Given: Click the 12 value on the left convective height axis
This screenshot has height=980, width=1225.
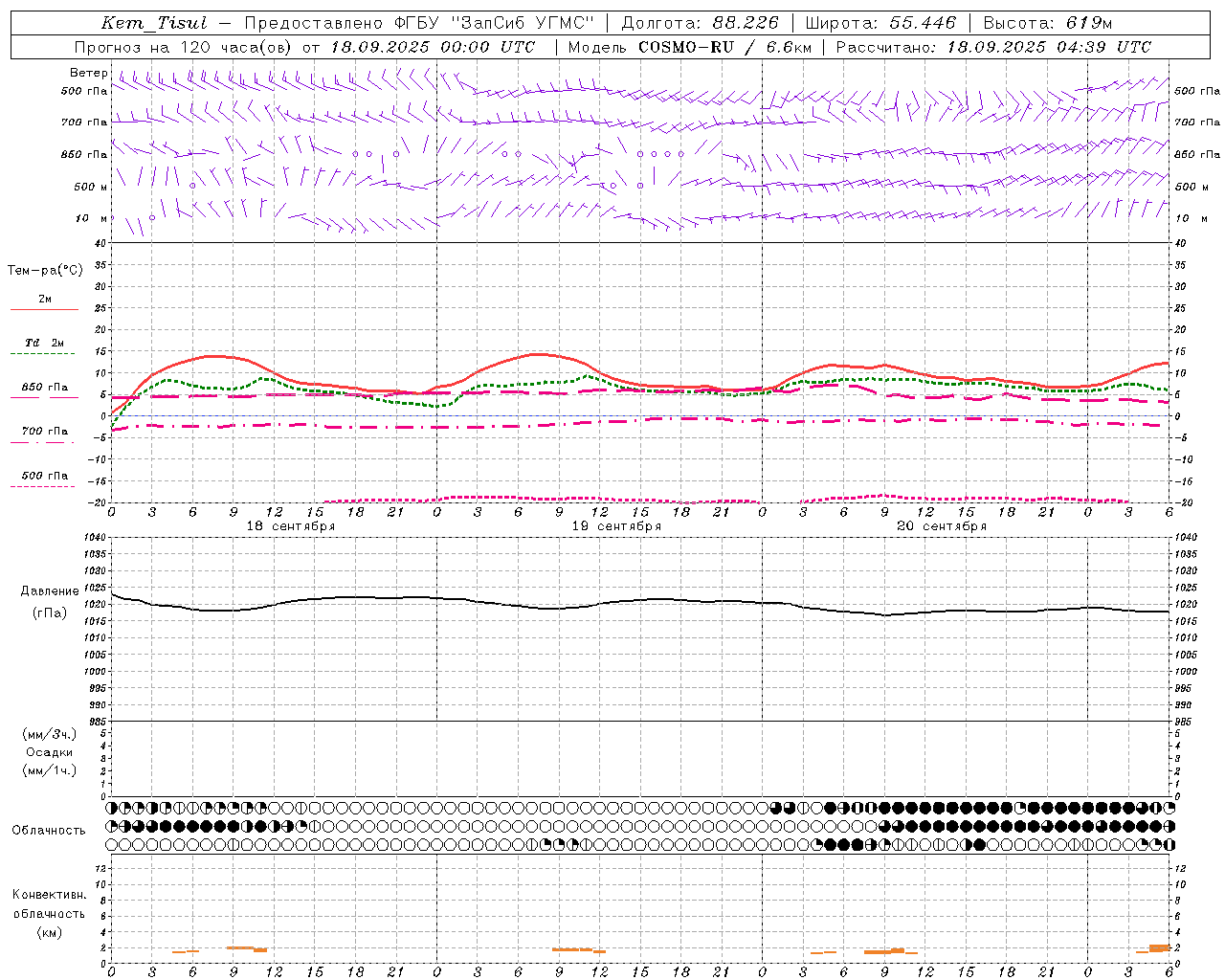Looking at the screenshot, I should pos(101,868).
